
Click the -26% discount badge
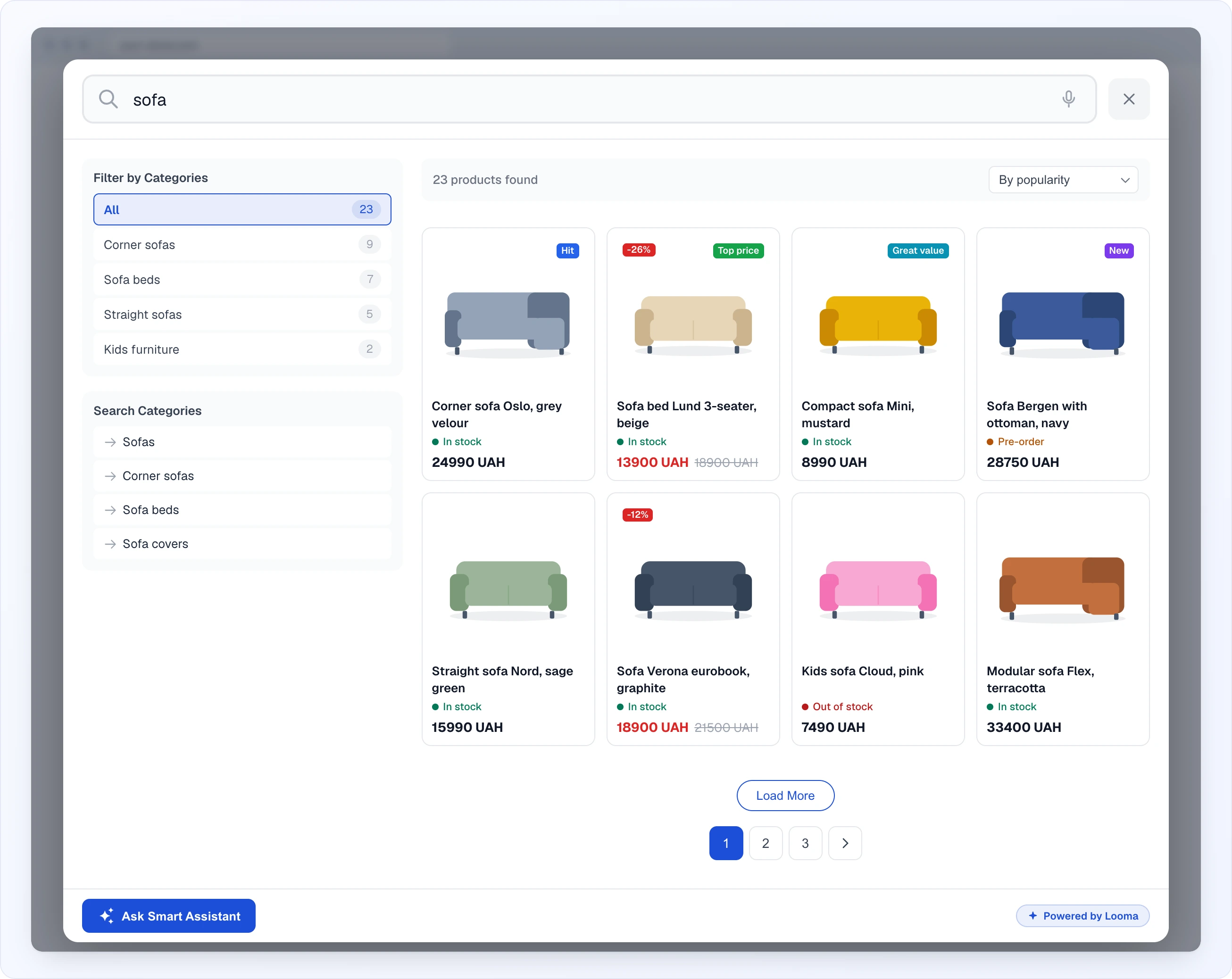(638, 249)
